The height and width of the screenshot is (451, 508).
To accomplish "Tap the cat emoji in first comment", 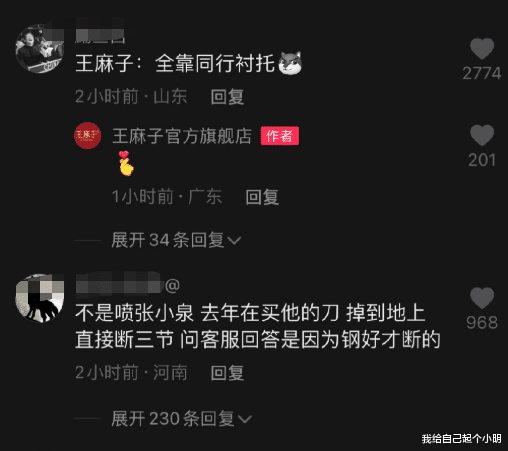I will [x=290, y=63].
